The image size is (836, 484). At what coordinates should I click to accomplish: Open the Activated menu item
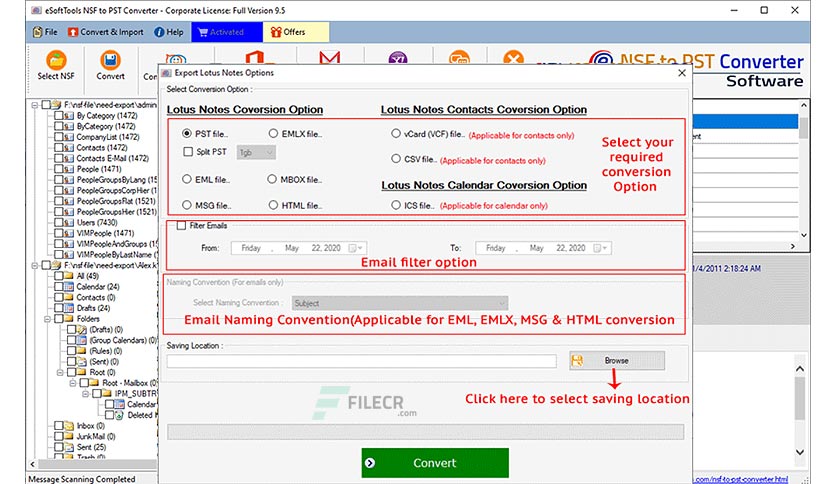227,32
